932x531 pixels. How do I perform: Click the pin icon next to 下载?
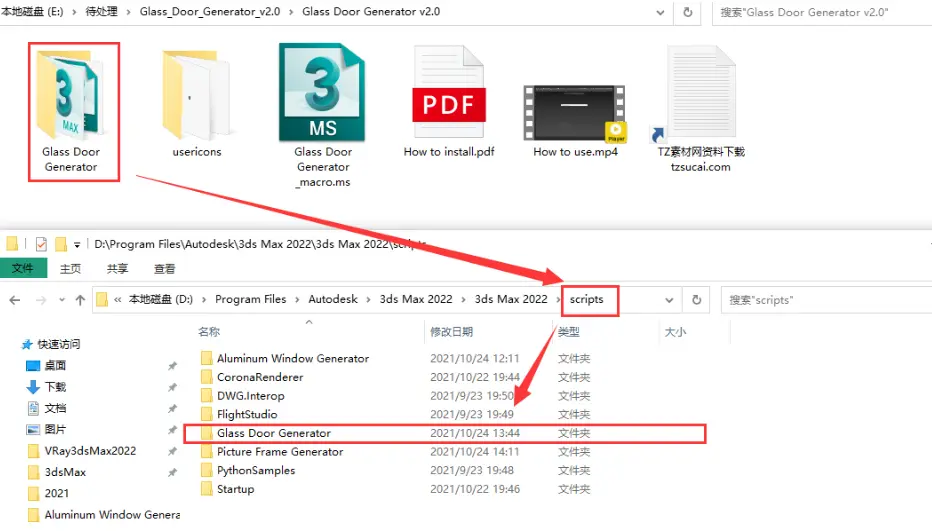(x=172, y=387)
